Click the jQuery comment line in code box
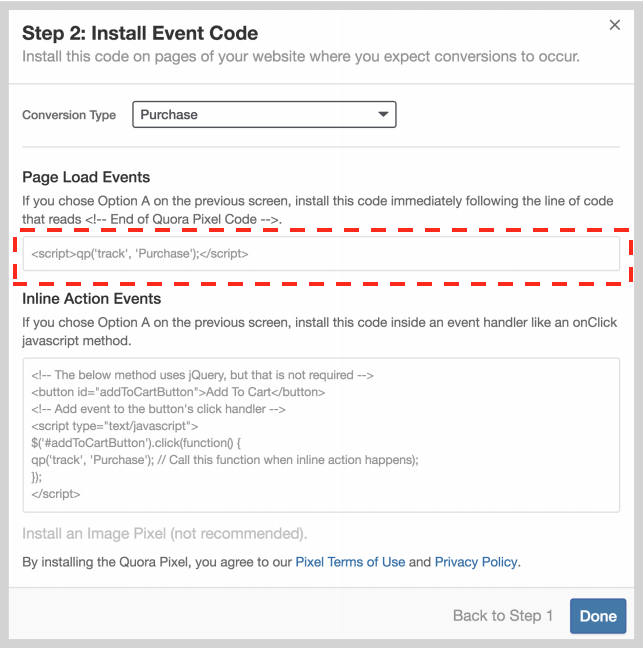This screenshot has height=651, width=643. pyautogui.click(x=202, y=375)
